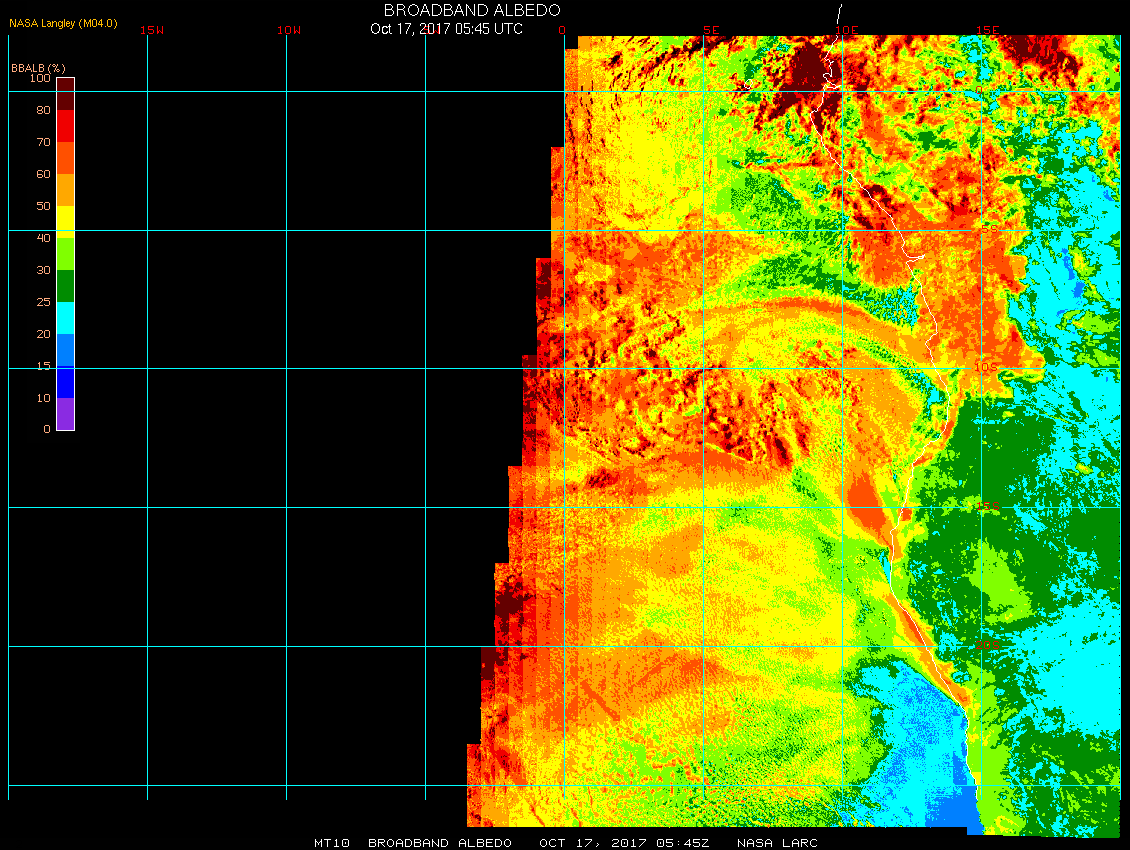Click the dark maroon 80–100% legend swatch
1130x850 pixels.
pos(65,93)
